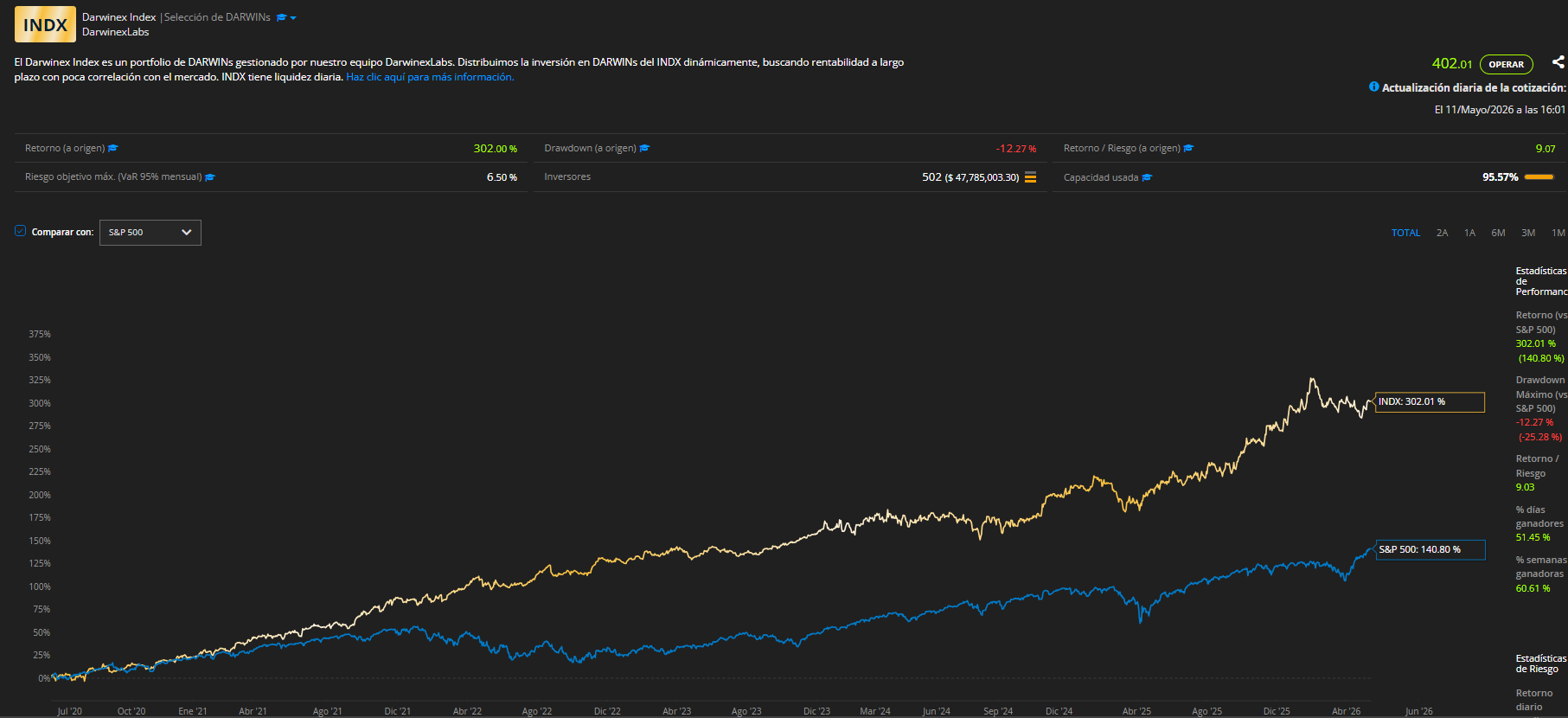Click the OPERAR button

[x=1506, y=64]
